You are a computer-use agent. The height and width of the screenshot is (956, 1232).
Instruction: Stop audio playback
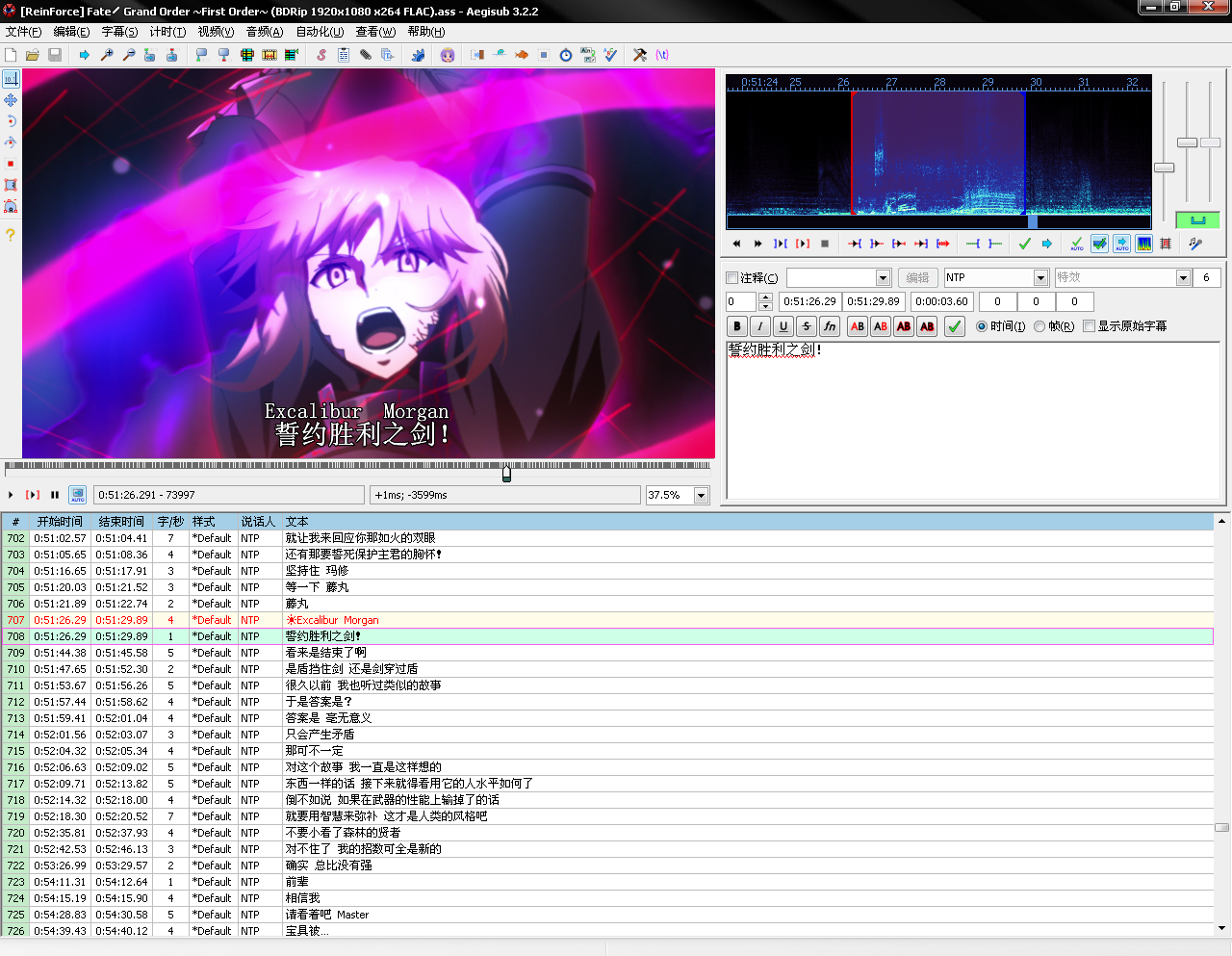(825, 244)
